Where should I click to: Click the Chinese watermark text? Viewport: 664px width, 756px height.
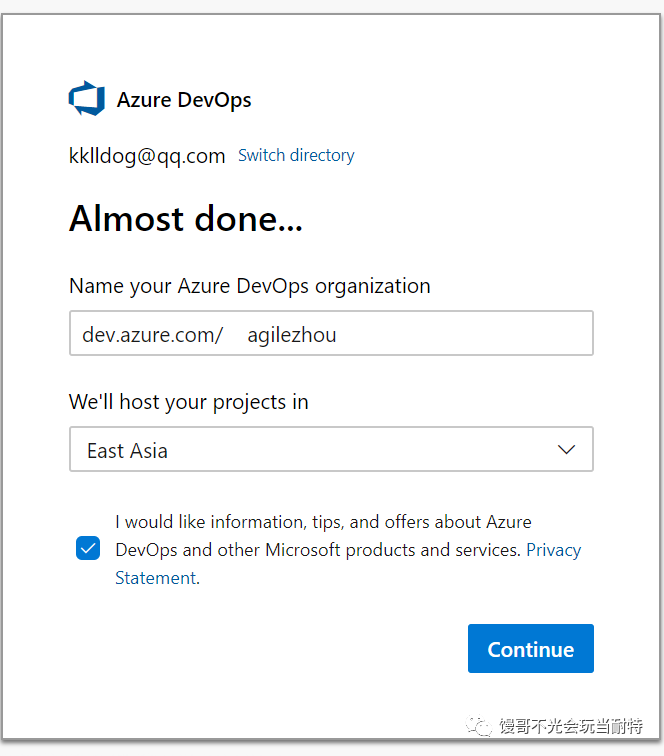click(571, 726)
